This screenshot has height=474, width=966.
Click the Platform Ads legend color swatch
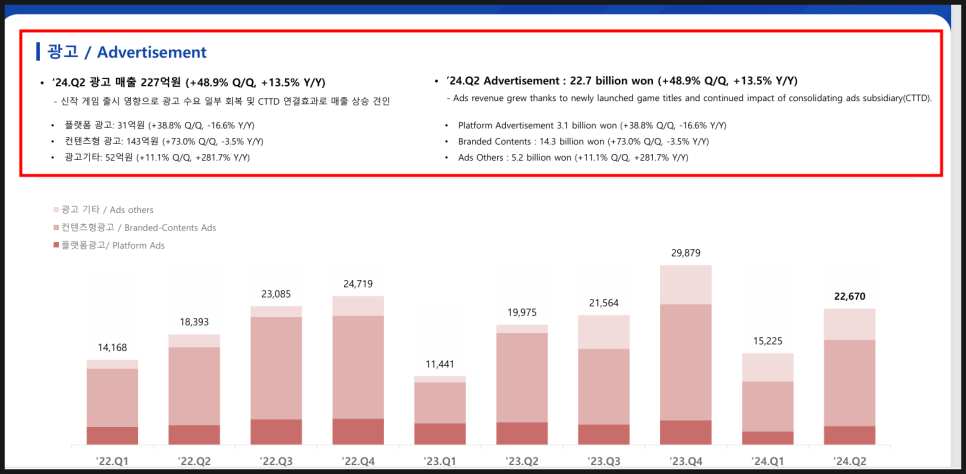[x=57, y=245]
